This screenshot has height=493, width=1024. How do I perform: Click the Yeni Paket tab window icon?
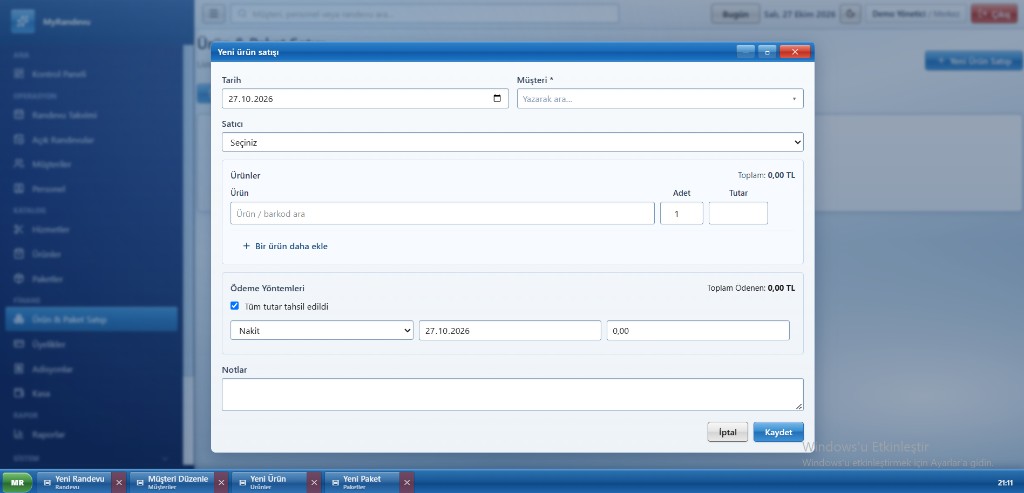click(x=335, y=483)
